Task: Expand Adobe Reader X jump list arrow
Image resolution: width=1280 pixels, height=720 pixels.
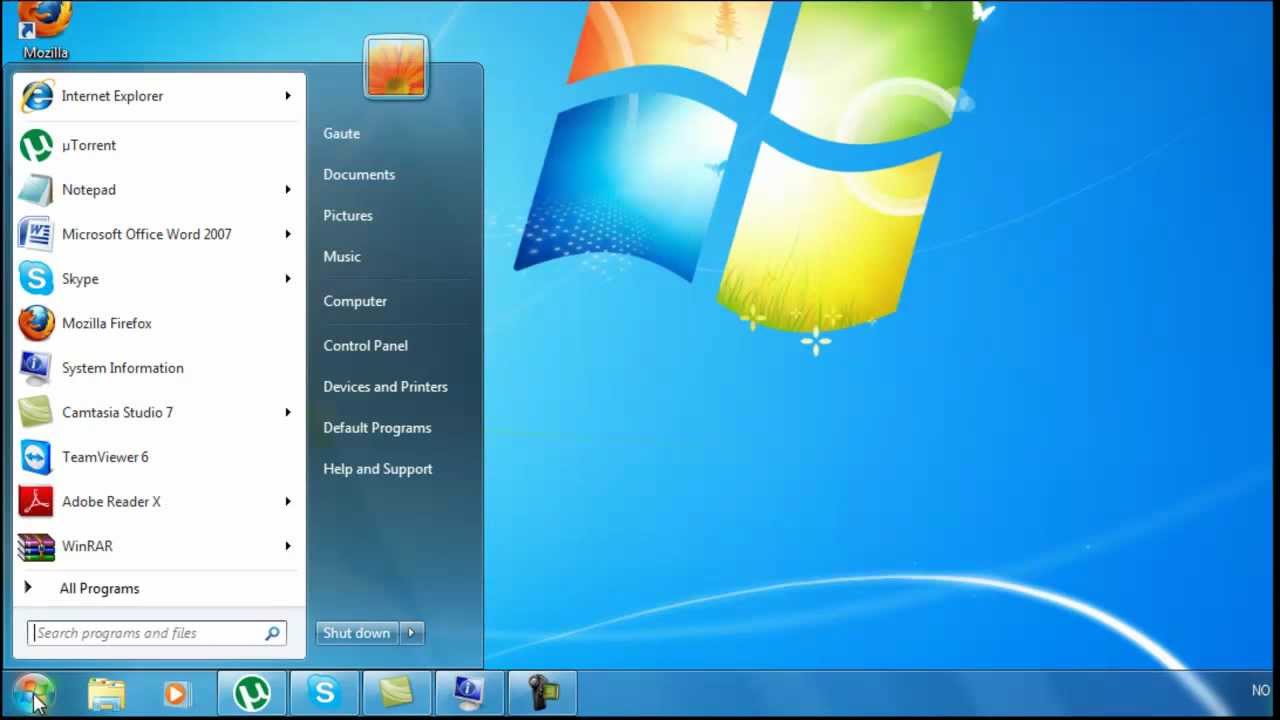Action: point(288,501)
